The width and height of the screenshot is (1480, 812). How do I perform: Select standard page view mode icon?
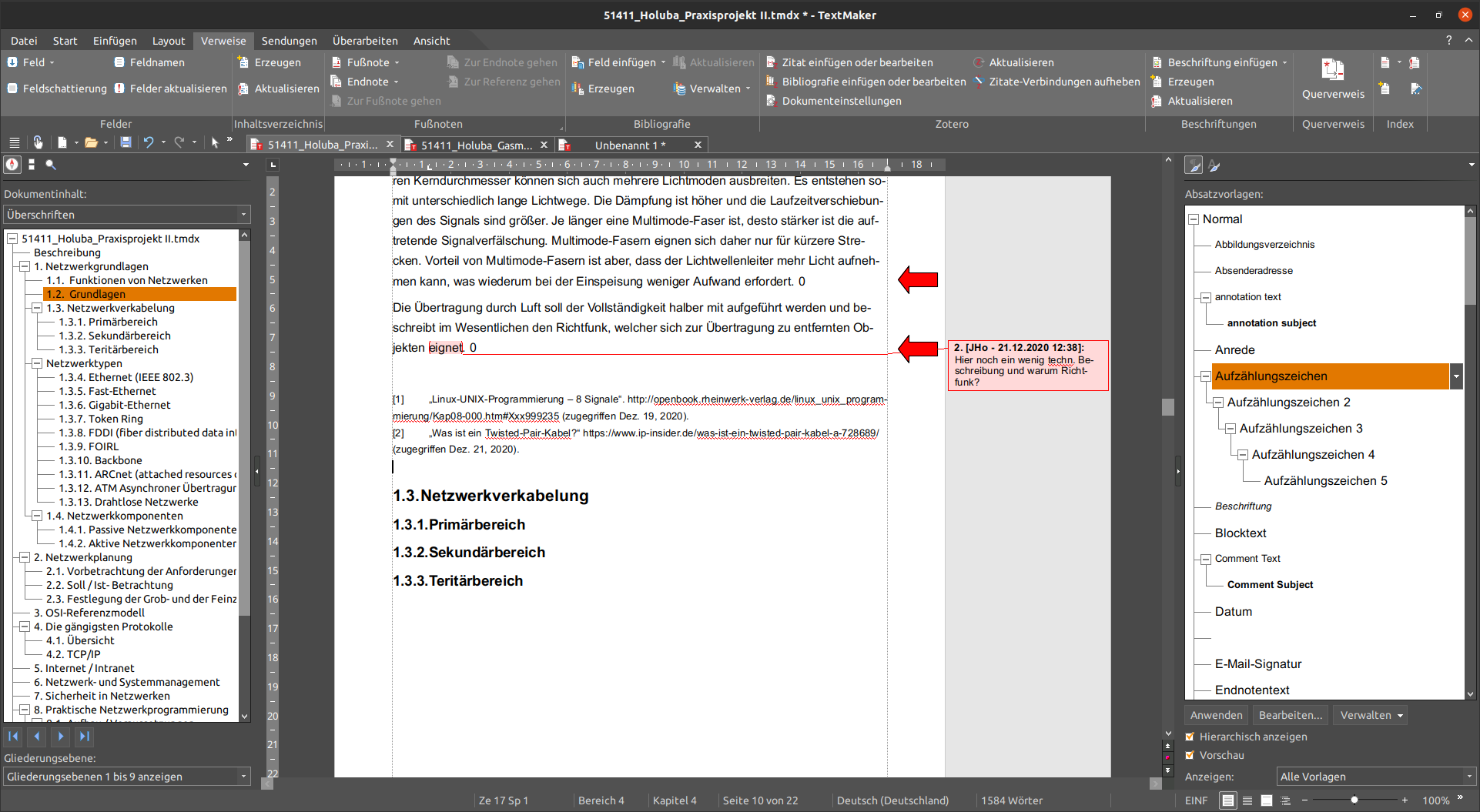tap(1228, 800)
